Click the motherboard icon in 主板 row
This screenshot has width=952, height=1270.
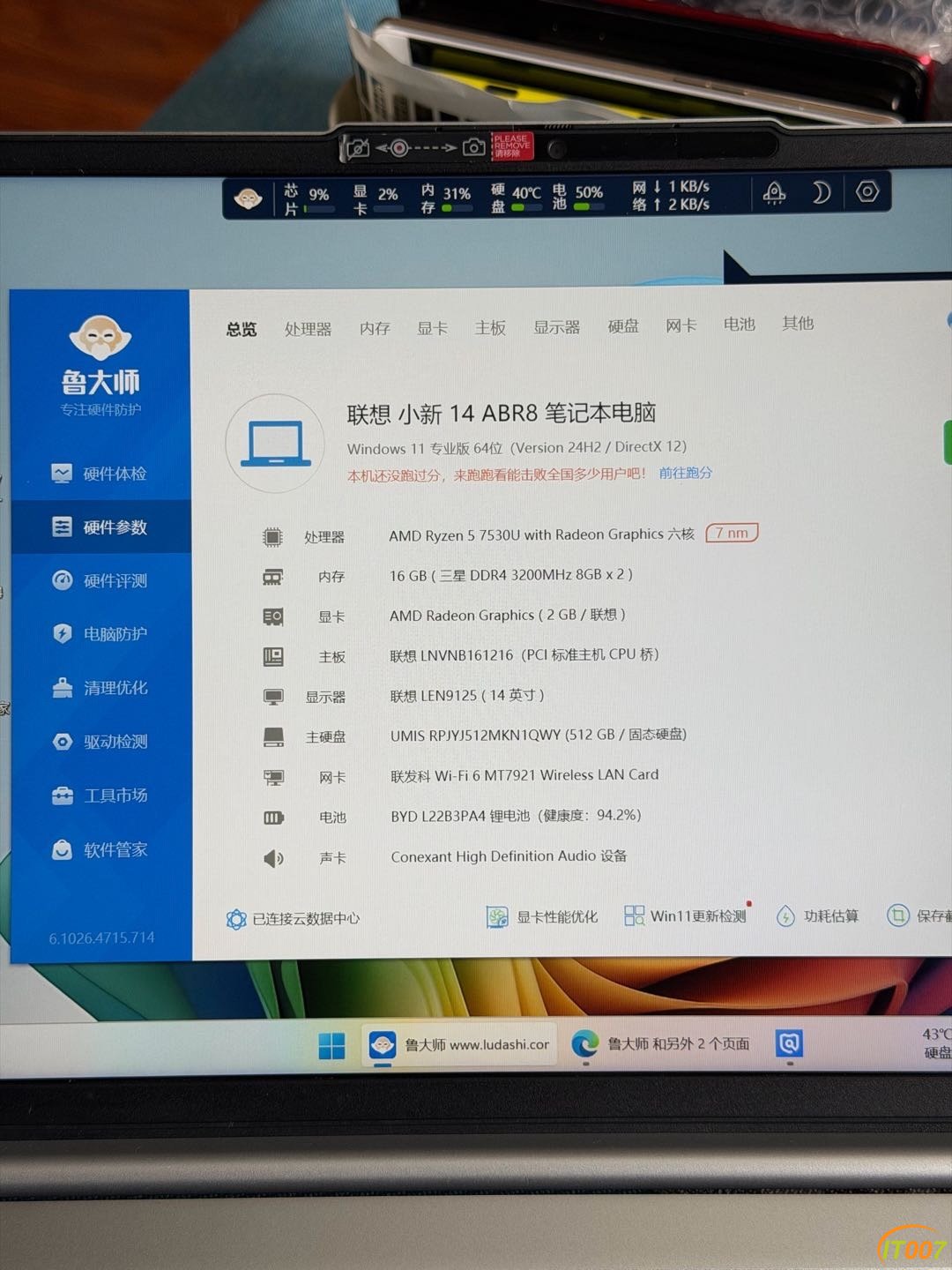(273, 657)
